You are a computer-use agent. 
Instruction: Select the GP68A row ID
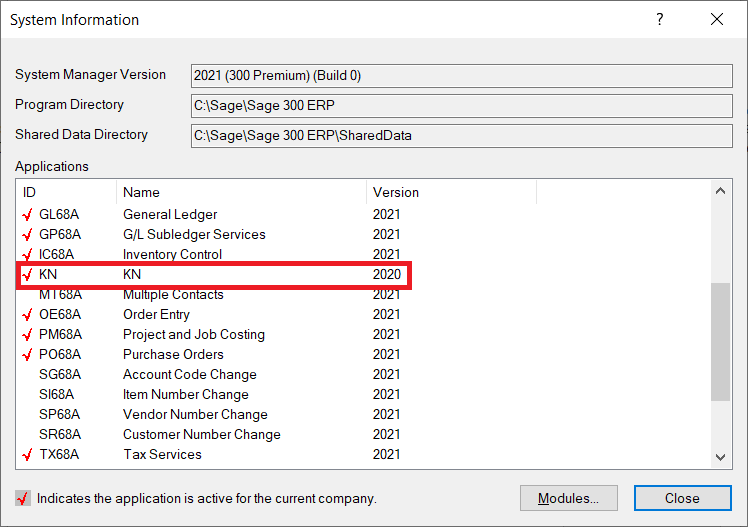tap(60, 235)
